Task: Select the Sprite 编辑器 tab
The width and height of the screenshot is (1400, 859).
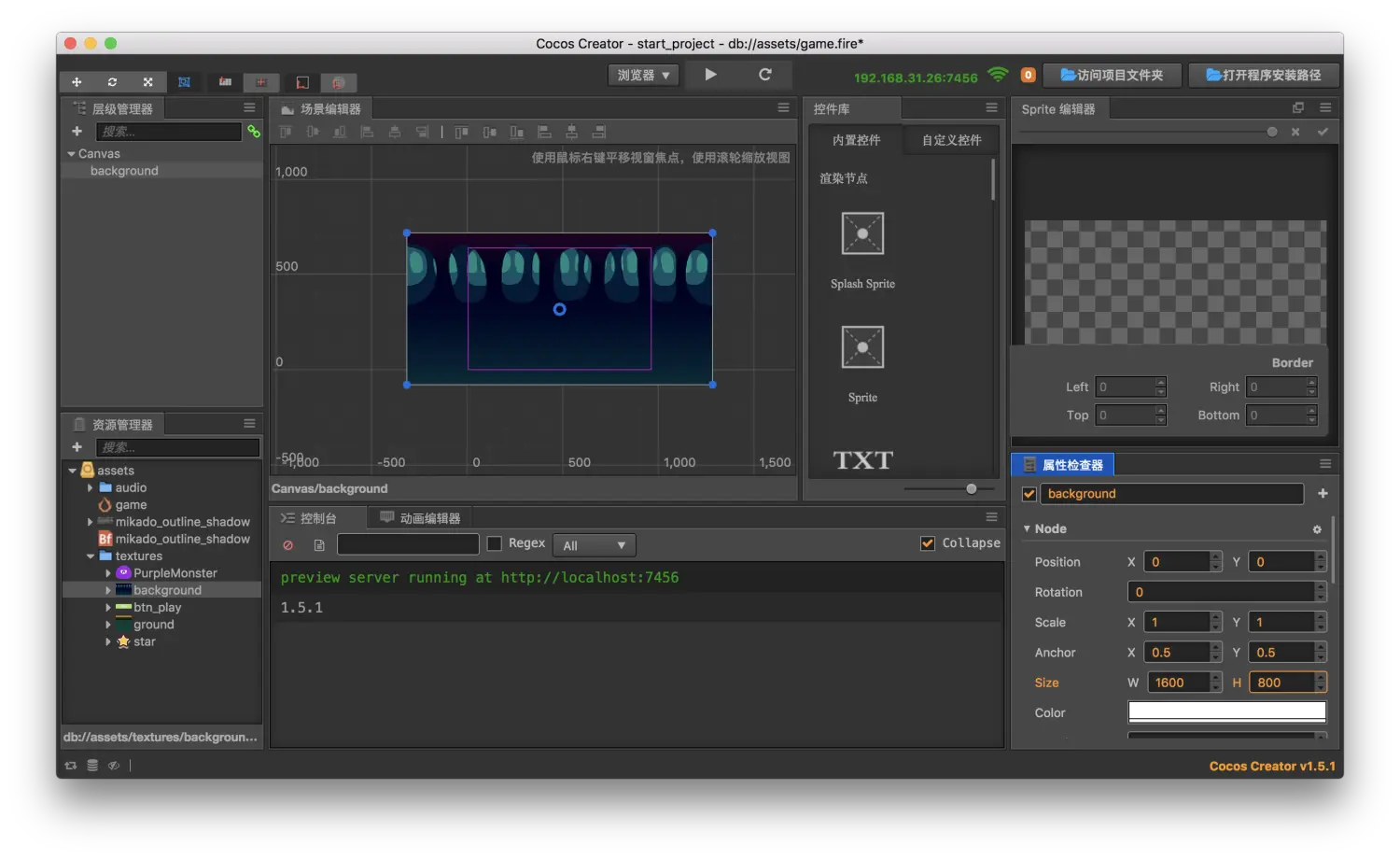Action: coord(1058,109)
